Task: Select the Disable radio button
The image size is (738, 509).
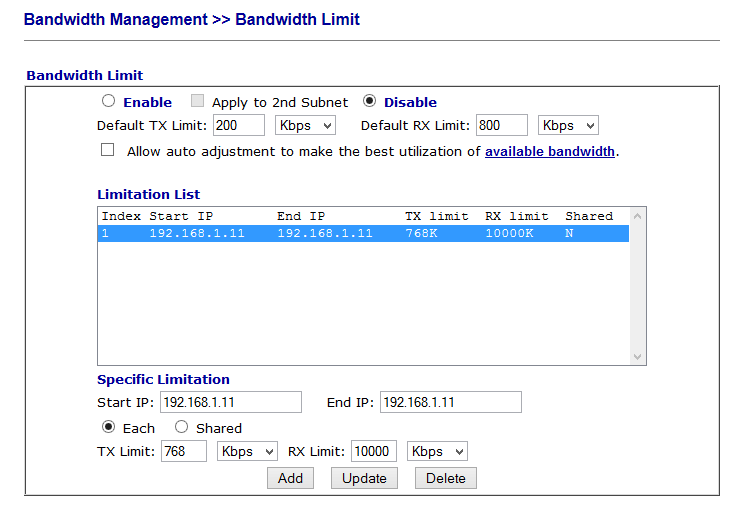Action: 369,101
